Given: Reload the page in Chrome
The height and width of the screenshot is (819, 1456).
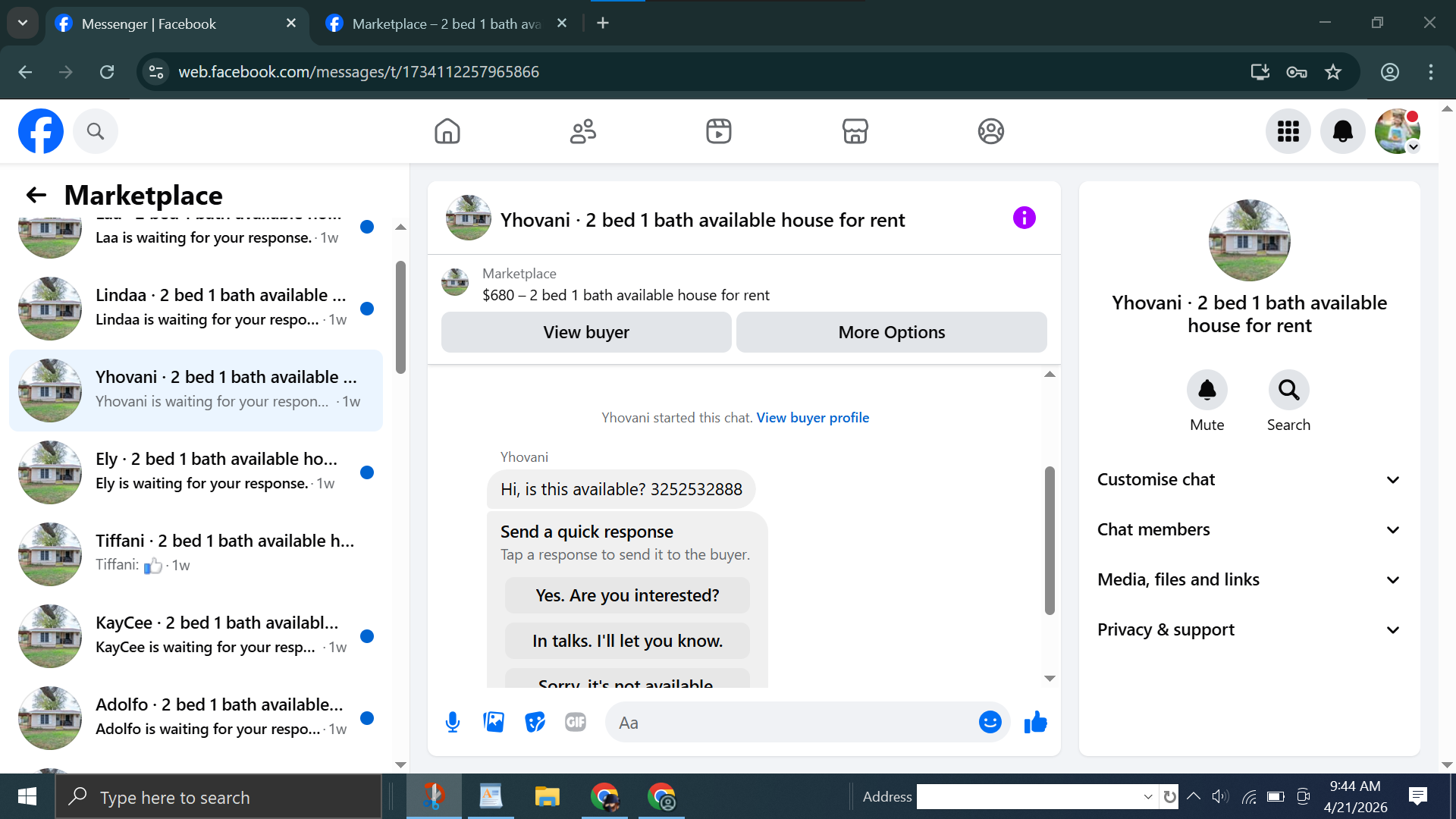Looking at the screenshot, I should [x=107, y=72].
